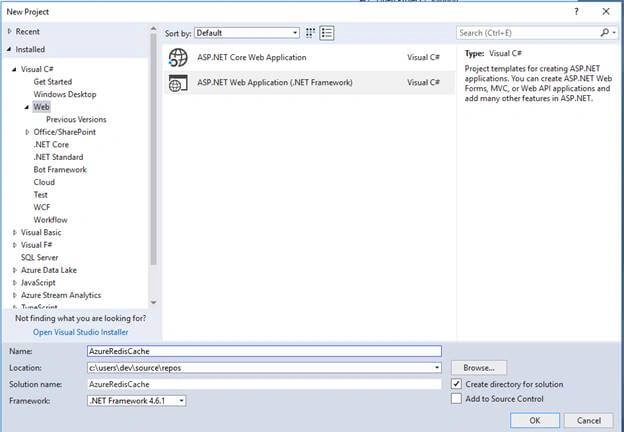The width and height of the screenshot is (624, 432).
Task: Open search options dropdown arrow
Action: point(614,33)
